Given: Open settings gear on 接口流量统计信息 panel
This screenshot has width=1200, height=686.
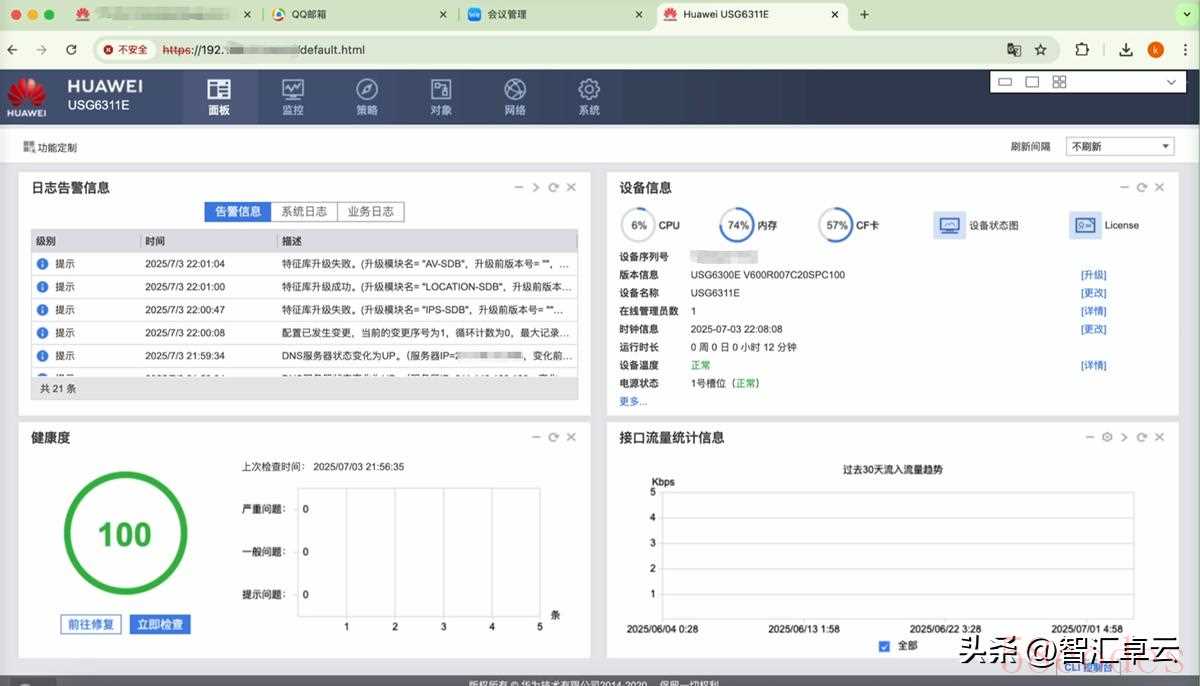Looking at the screenshot, I should (x=1107, y=438).
